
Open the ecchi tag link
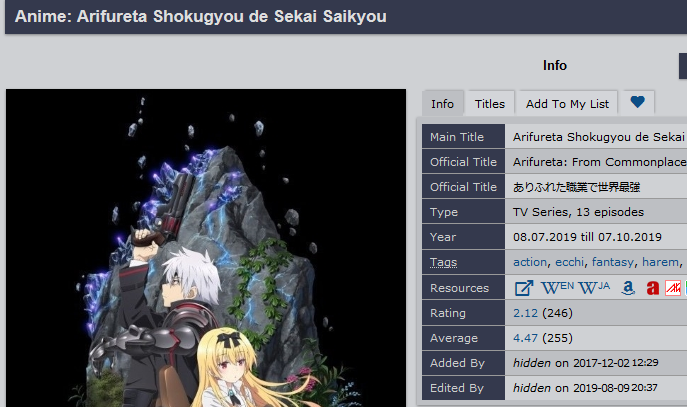(x=569, y=262)
